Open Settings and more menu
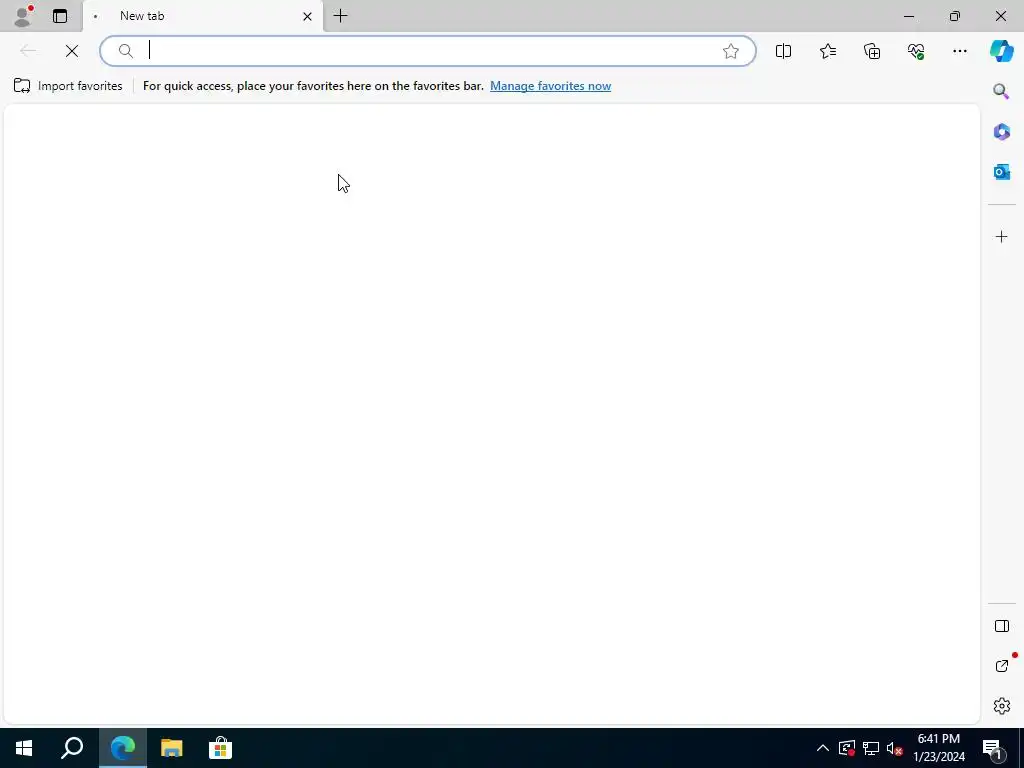 (959, 51)
